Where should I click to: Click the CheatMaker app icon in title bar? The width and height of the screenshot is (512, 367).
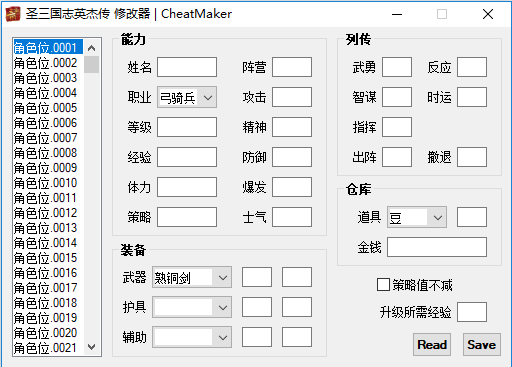pyautogui.click(x=13, y=14)
